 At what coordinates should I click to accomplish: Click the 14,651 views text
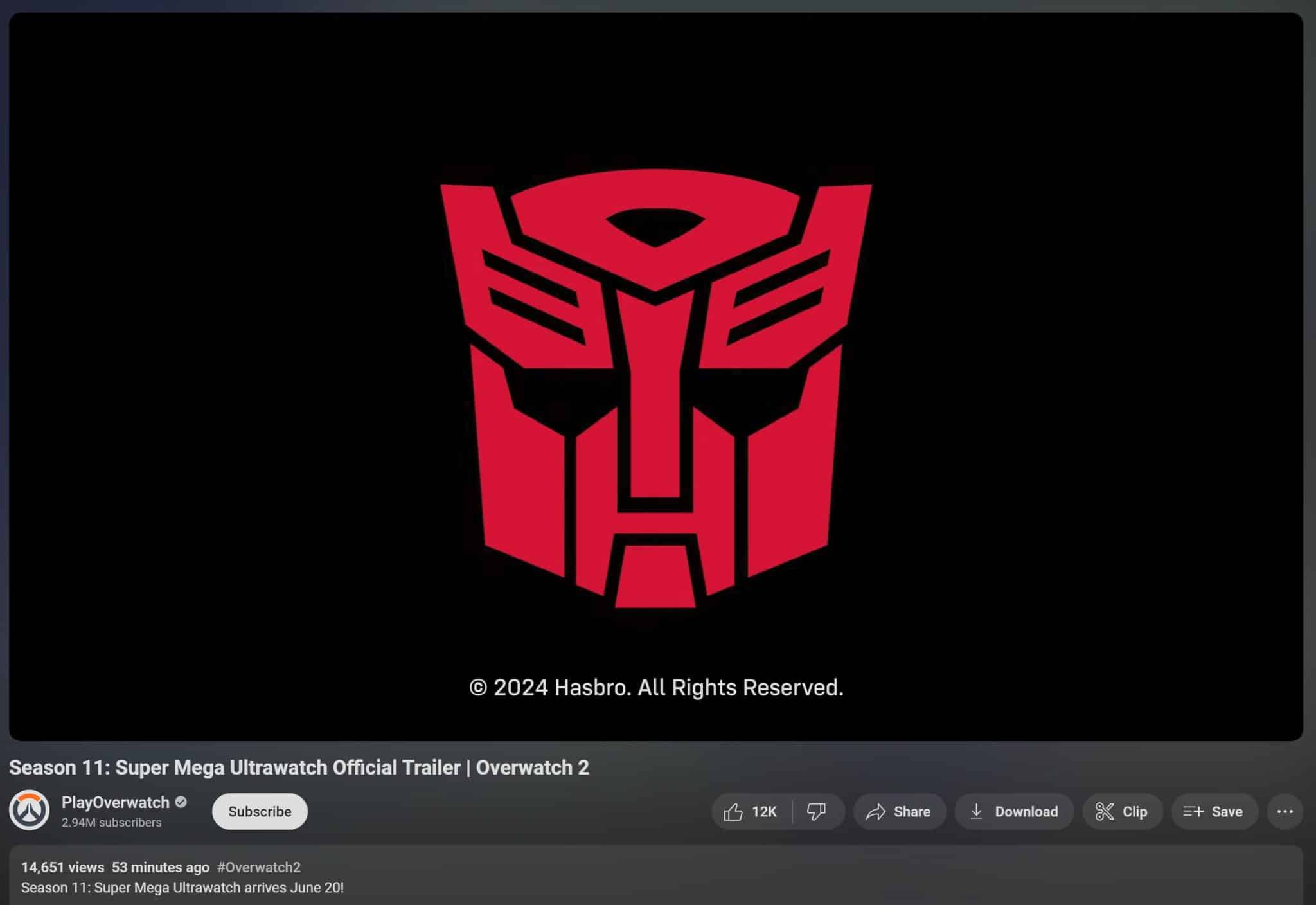[62, 866]
